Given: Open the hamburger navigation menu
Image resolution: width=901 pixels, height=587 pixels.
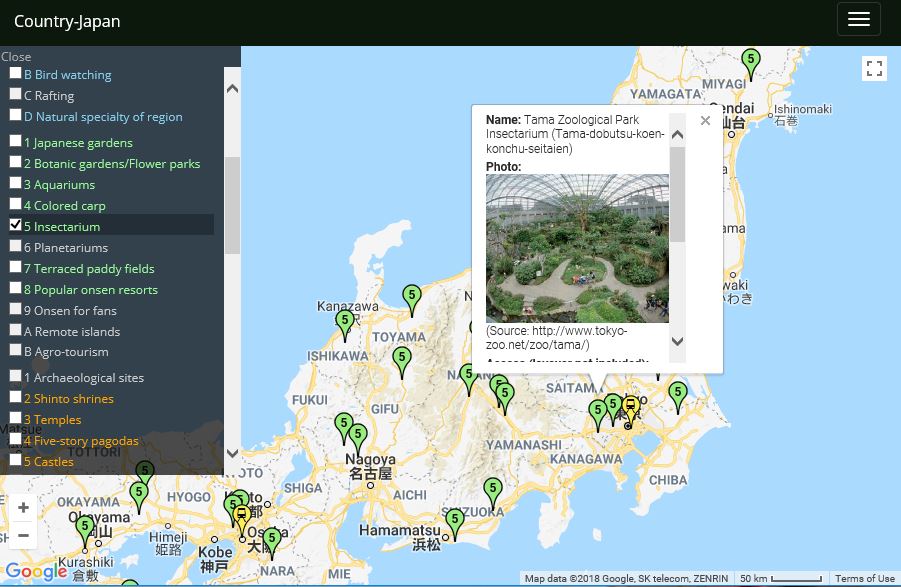Looking at the screenshot, I should tap(858, 19).
